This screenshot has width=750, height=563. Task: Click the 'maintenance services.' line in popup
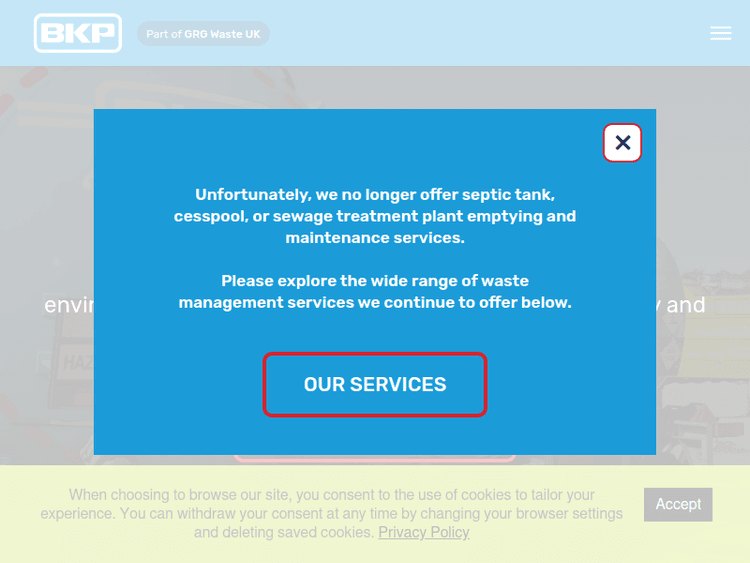point(375,237)
